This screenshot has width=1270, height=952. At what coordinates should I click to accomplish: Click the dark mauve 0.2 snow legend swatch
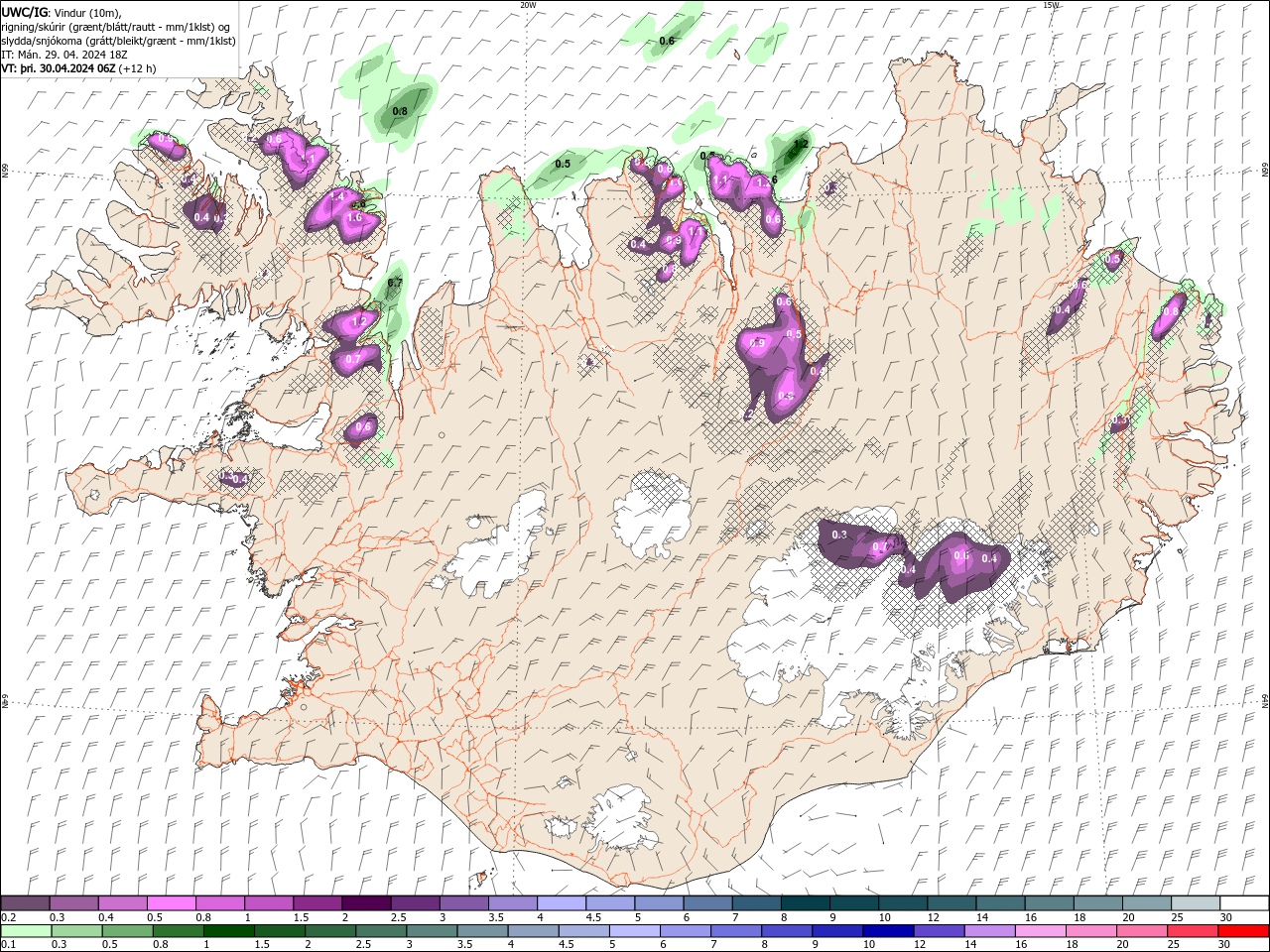(26, 903)
